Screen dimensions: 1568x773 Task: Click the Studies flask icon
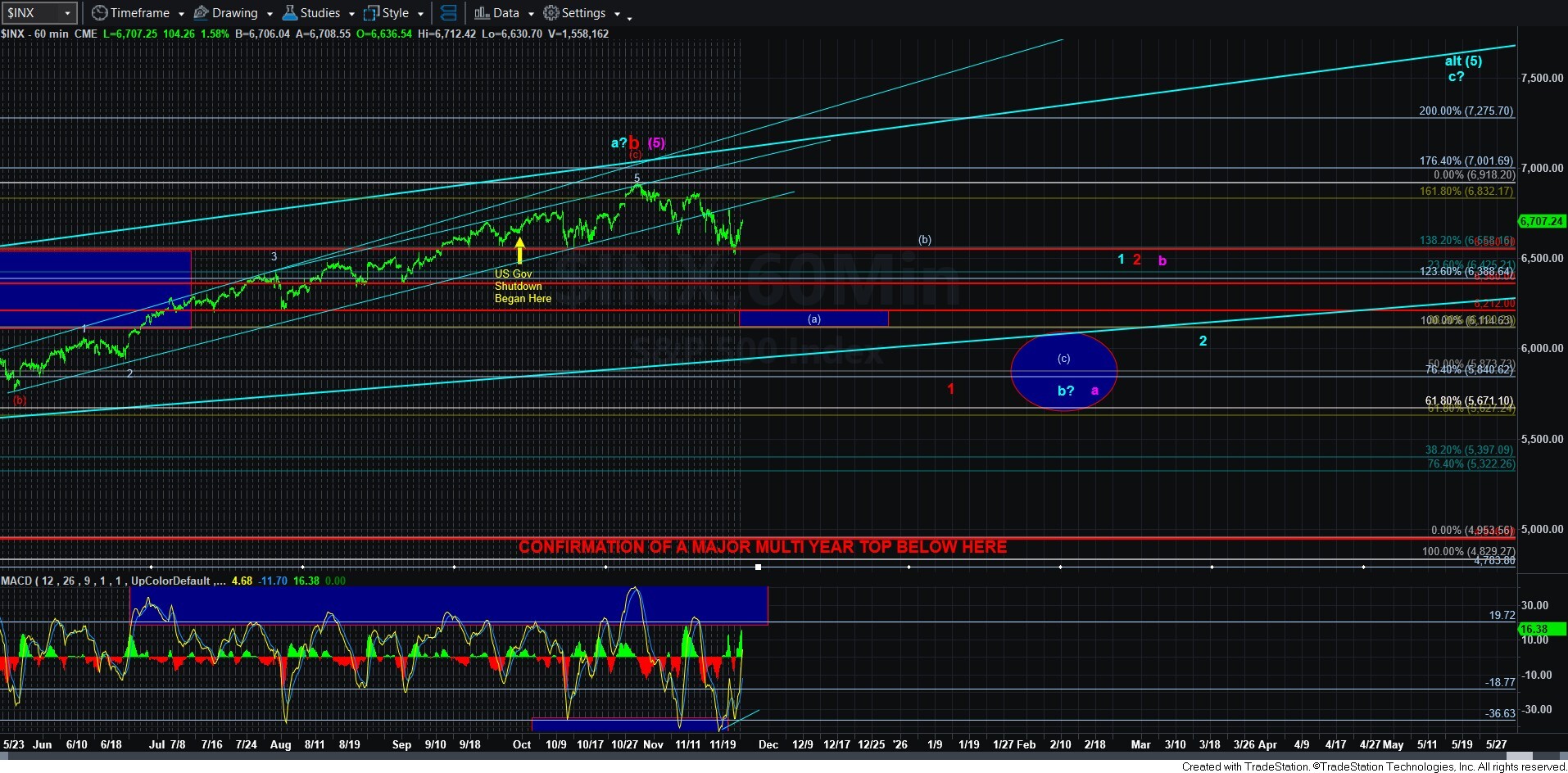click(x=289, y=13)
